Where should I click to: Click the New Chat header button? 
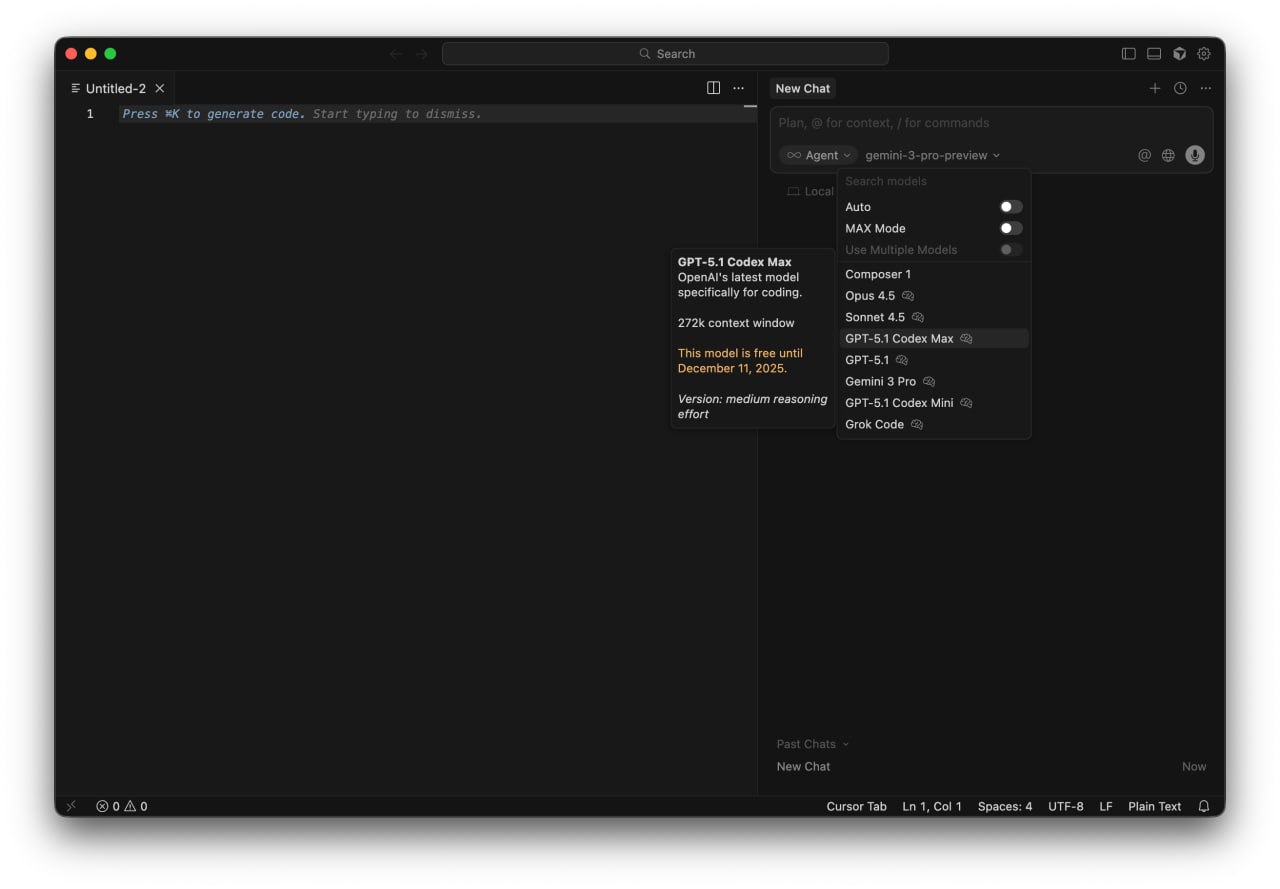pos(801,88)
